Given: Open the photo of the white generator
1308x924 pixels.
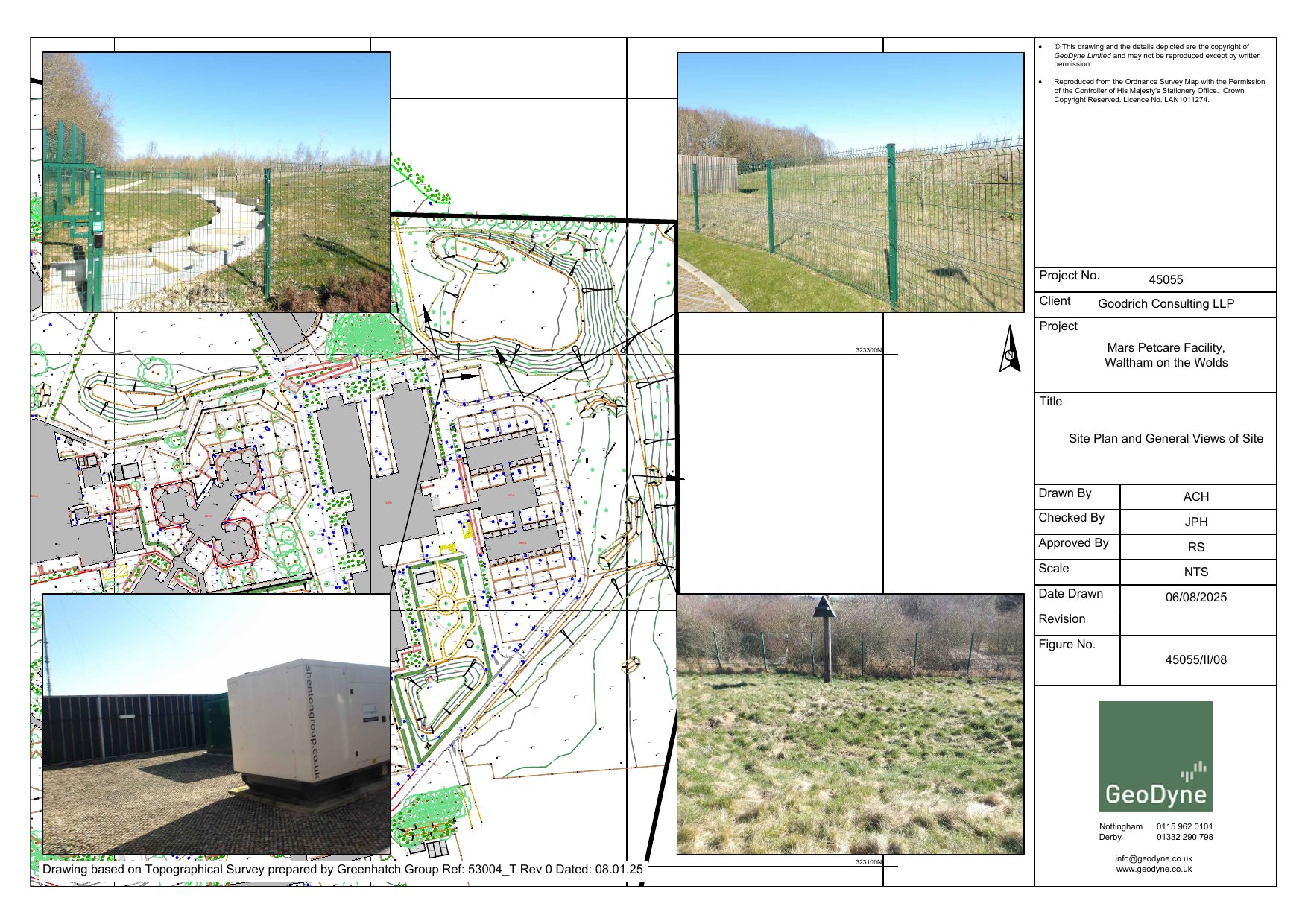Looking at the screenshot, I should [216, 724].
